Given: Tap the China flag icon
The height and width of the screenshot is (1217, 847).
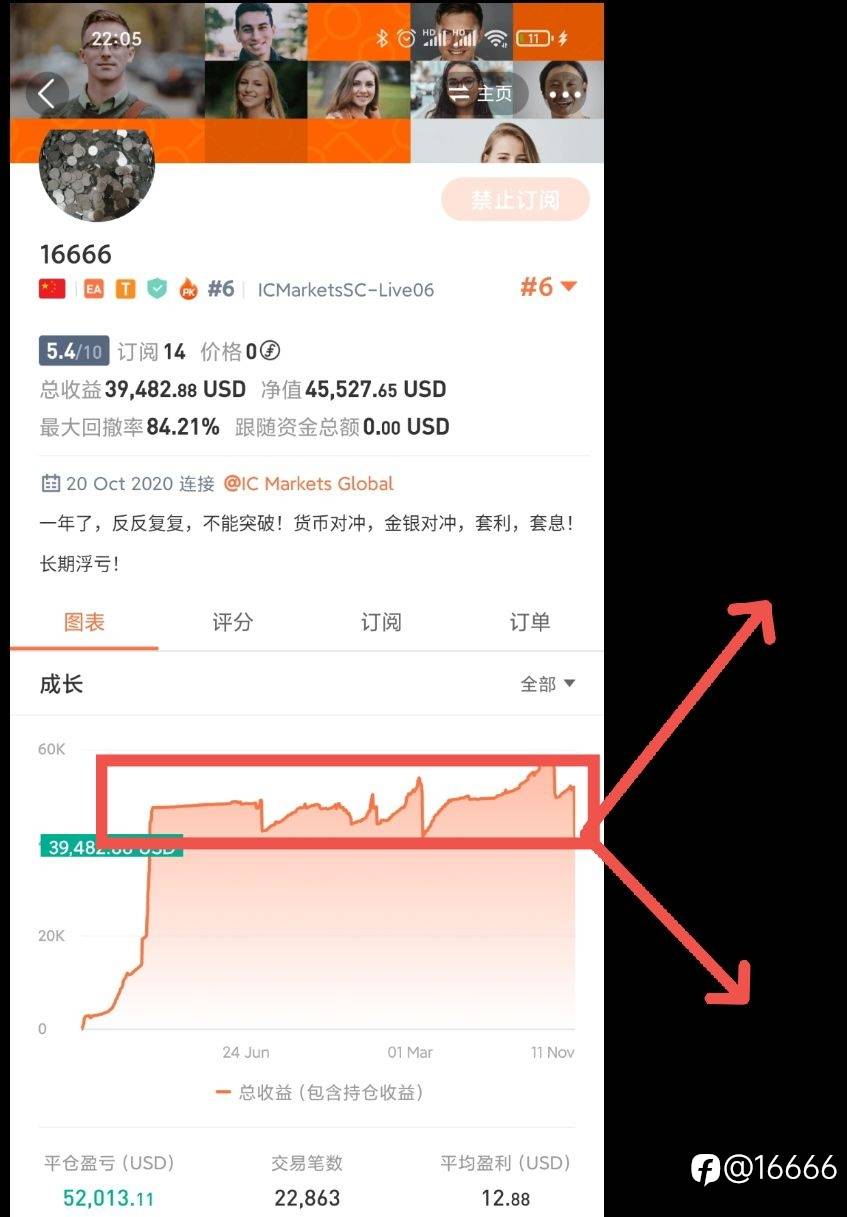Looking at the screenshot, I should [52, 289].
